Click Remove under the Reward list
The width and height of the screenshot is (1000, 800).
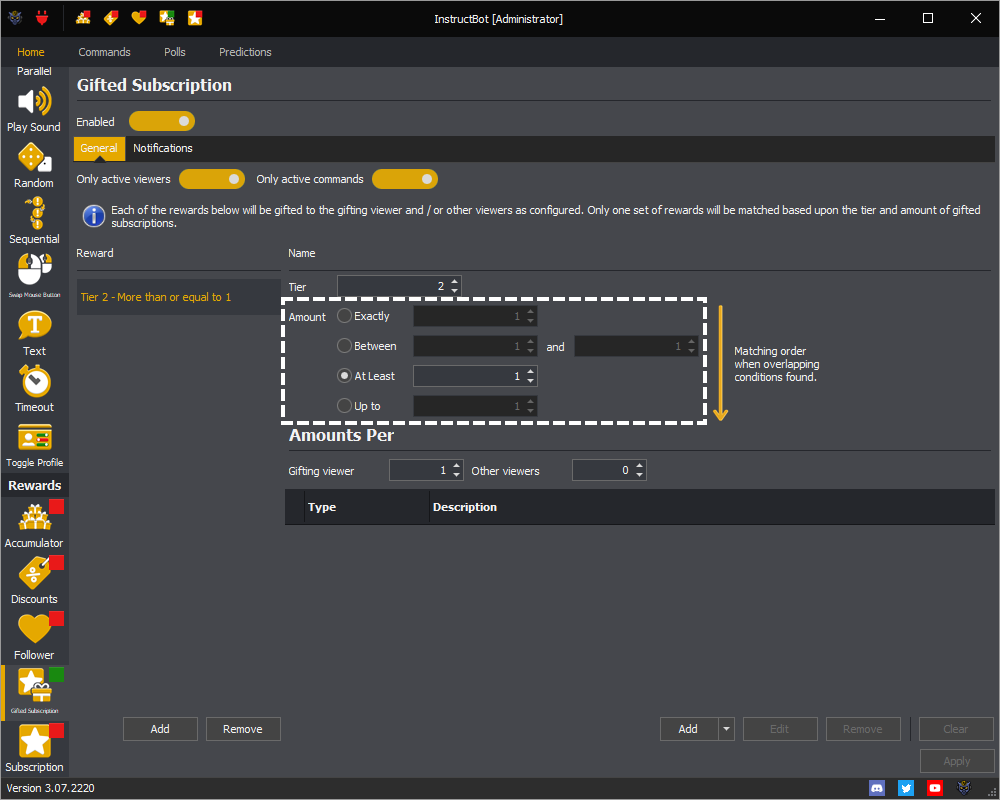(243, 729)
